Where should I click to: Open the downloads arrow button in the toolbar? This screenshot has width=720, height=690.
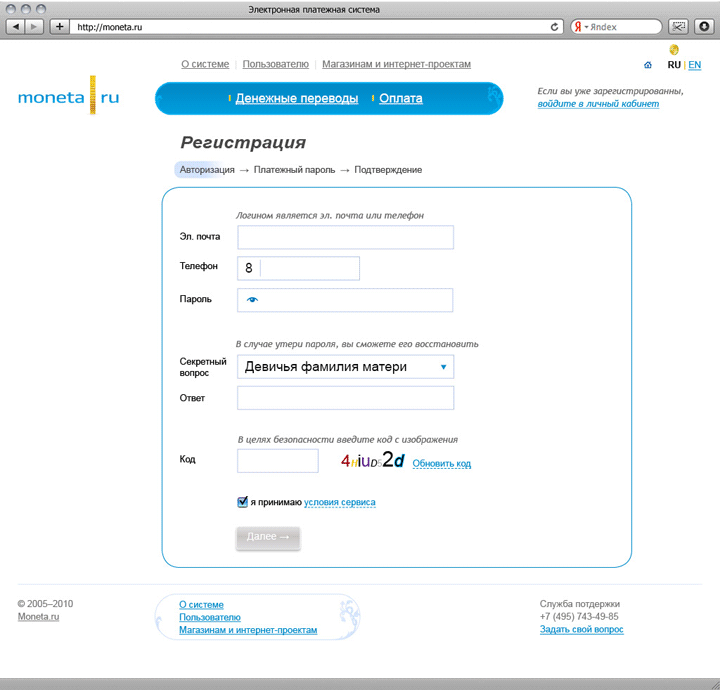704,27
